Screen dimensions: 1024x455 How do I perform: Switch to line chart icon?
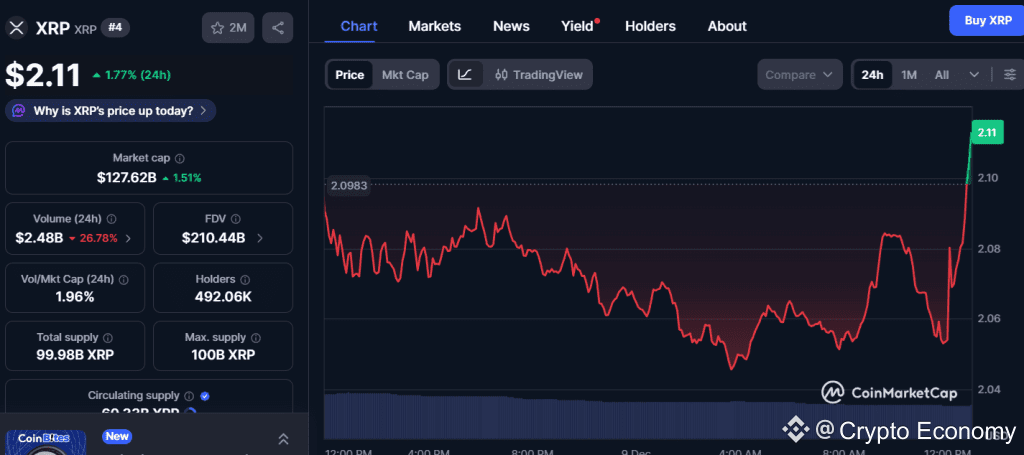(x=465, y=74)
